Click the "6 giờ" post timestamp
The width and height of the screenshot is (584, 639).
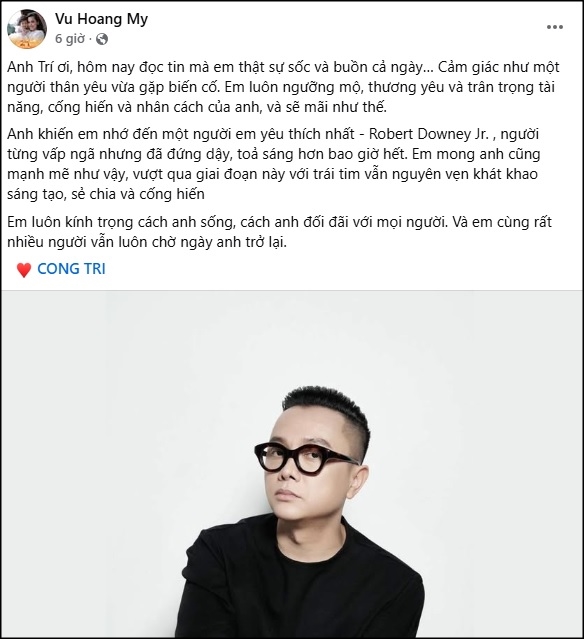point(70,39)
